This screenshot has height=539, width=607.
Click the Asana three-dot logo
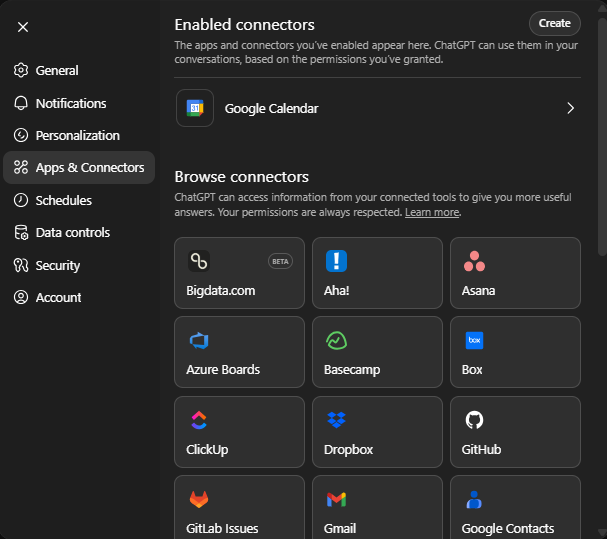pyautogui.click(x=474, y=261)
